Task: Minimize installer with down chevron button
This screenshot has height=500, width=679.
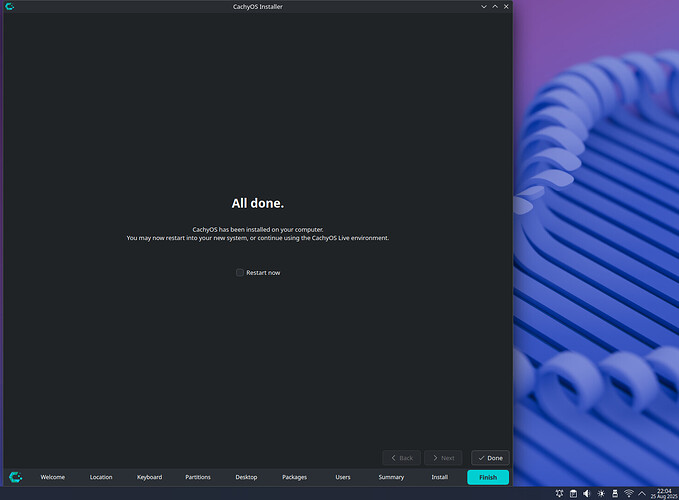Action: 484,6
